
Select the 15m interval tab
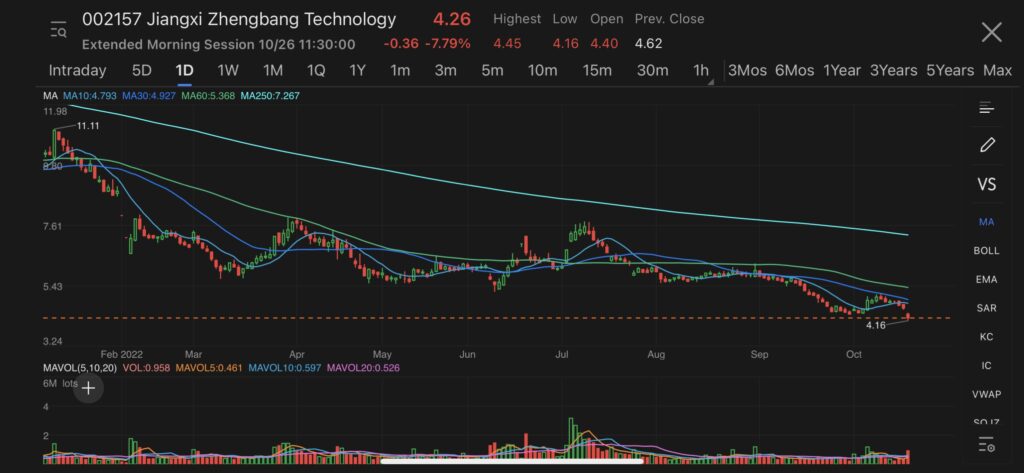(x=597, y=71)
